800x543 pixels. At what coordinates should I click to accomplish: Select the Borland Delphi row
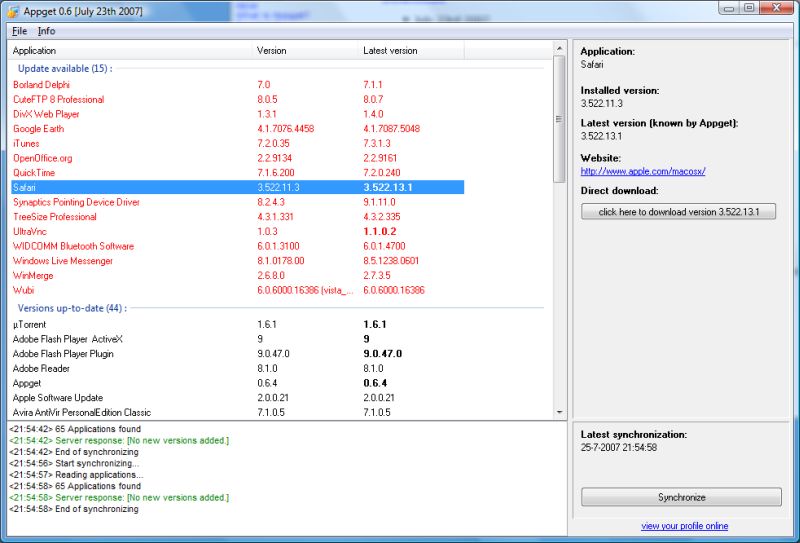pyautogui.click(x=238, y=85)
